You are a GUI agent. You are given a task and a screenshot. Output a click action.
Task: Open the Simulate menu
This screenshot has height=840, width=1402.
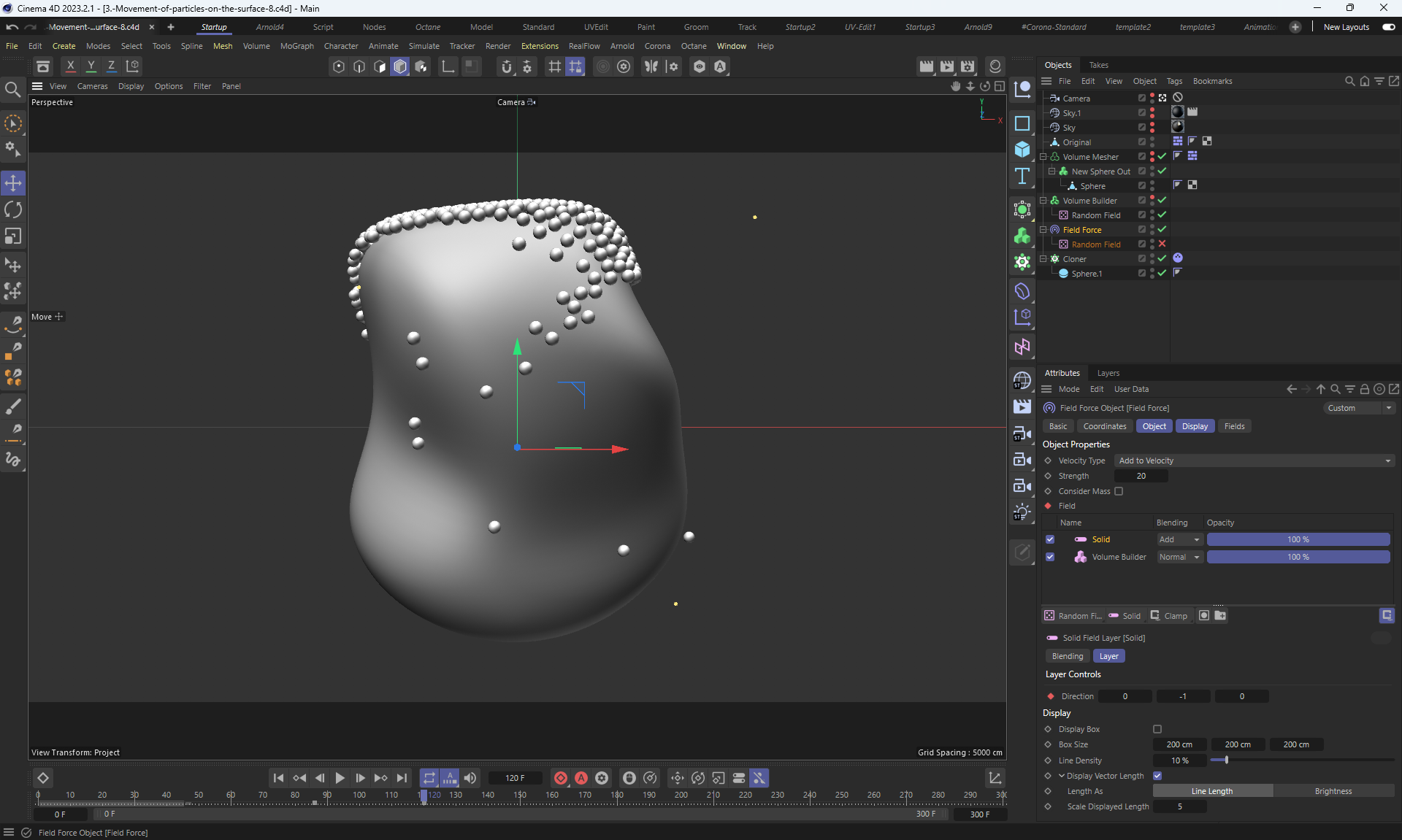[424, 46]
